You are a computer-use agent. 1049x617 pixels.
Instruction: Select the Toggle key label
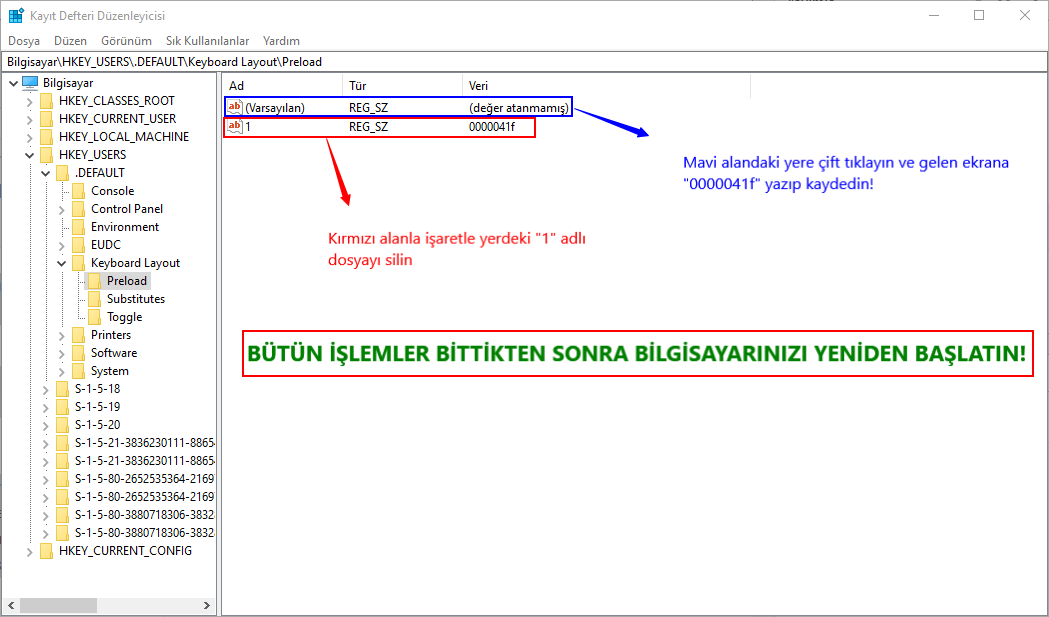124,317
